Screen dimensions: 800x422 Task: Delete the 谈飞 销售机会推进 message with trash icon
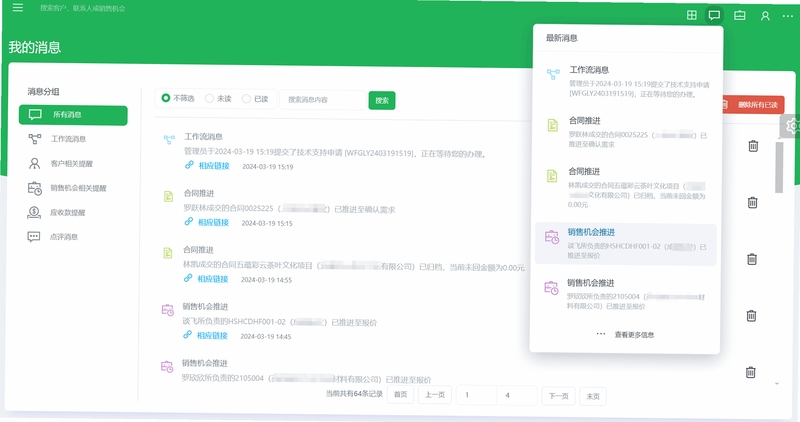click(x=752, y=316)
